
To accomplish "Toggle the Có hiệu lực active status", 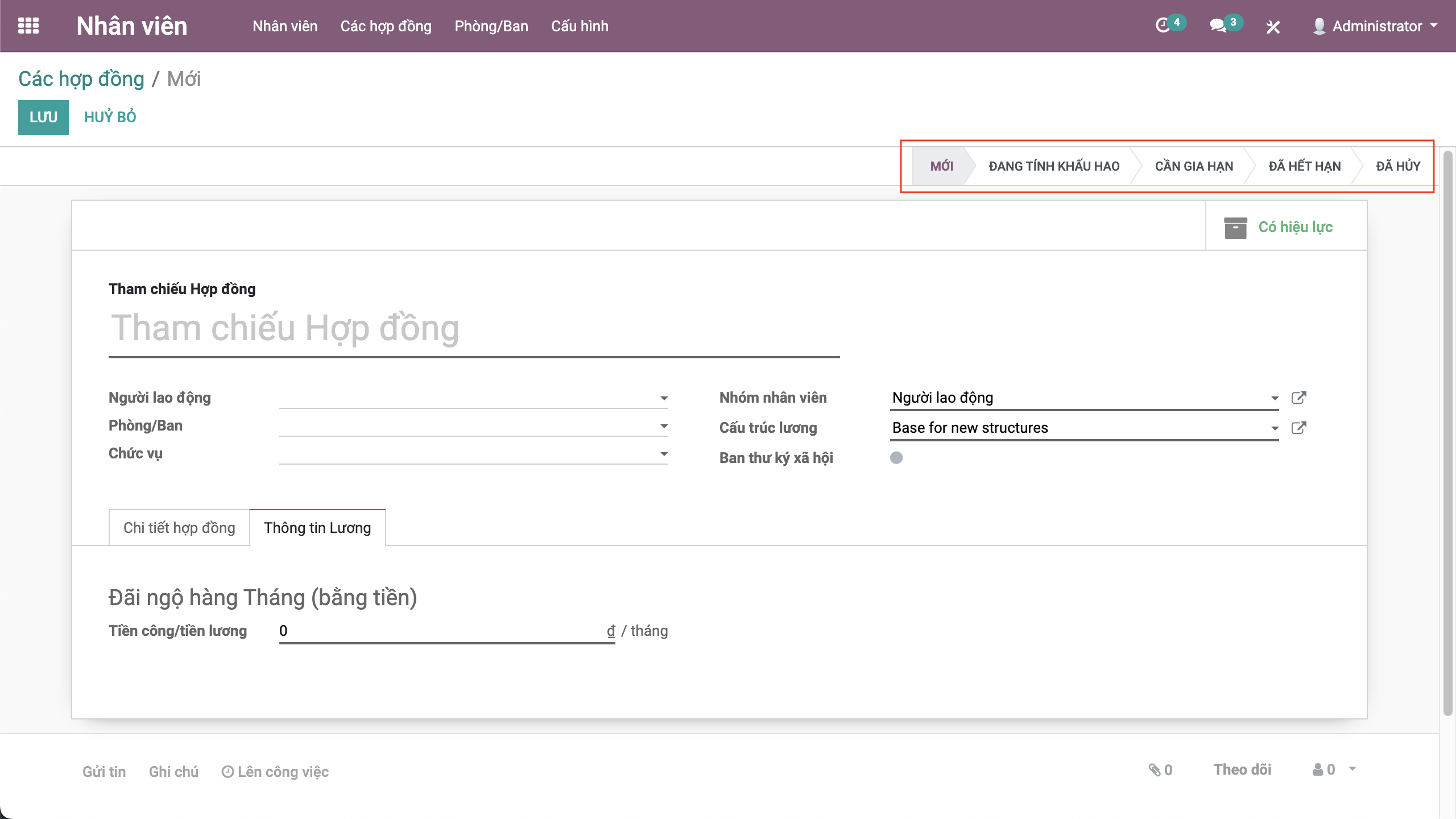I will tap(1294, 227).
